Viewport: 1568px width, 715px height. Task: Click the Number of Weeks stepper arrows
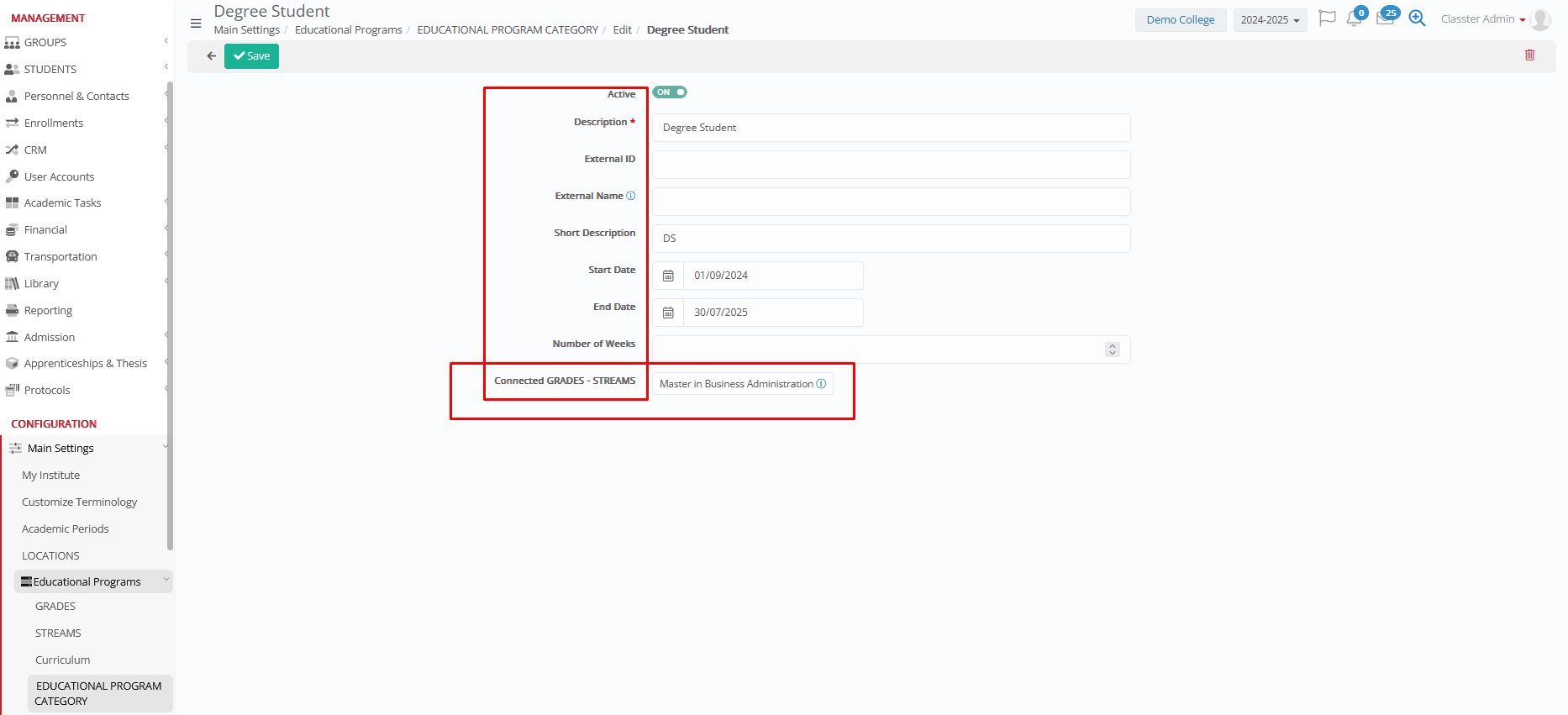click(1113, 350)
